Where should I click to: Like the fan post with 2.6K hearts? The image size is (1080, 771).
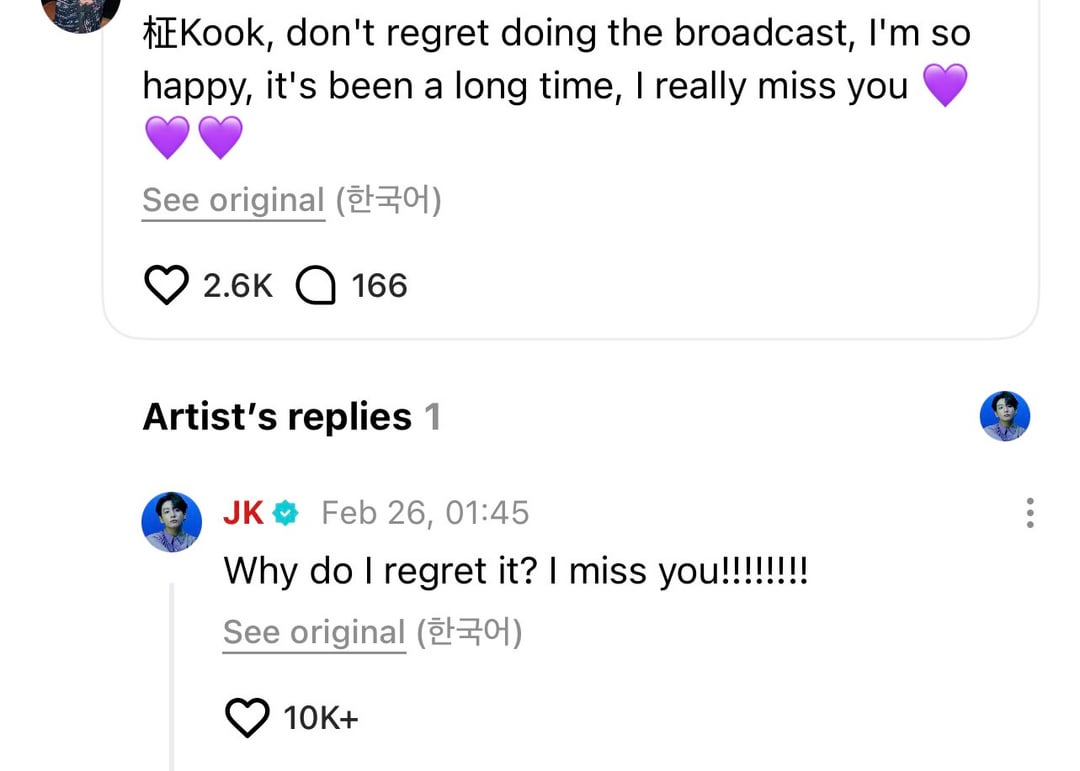pyautogui.click(x=166, y=287)
